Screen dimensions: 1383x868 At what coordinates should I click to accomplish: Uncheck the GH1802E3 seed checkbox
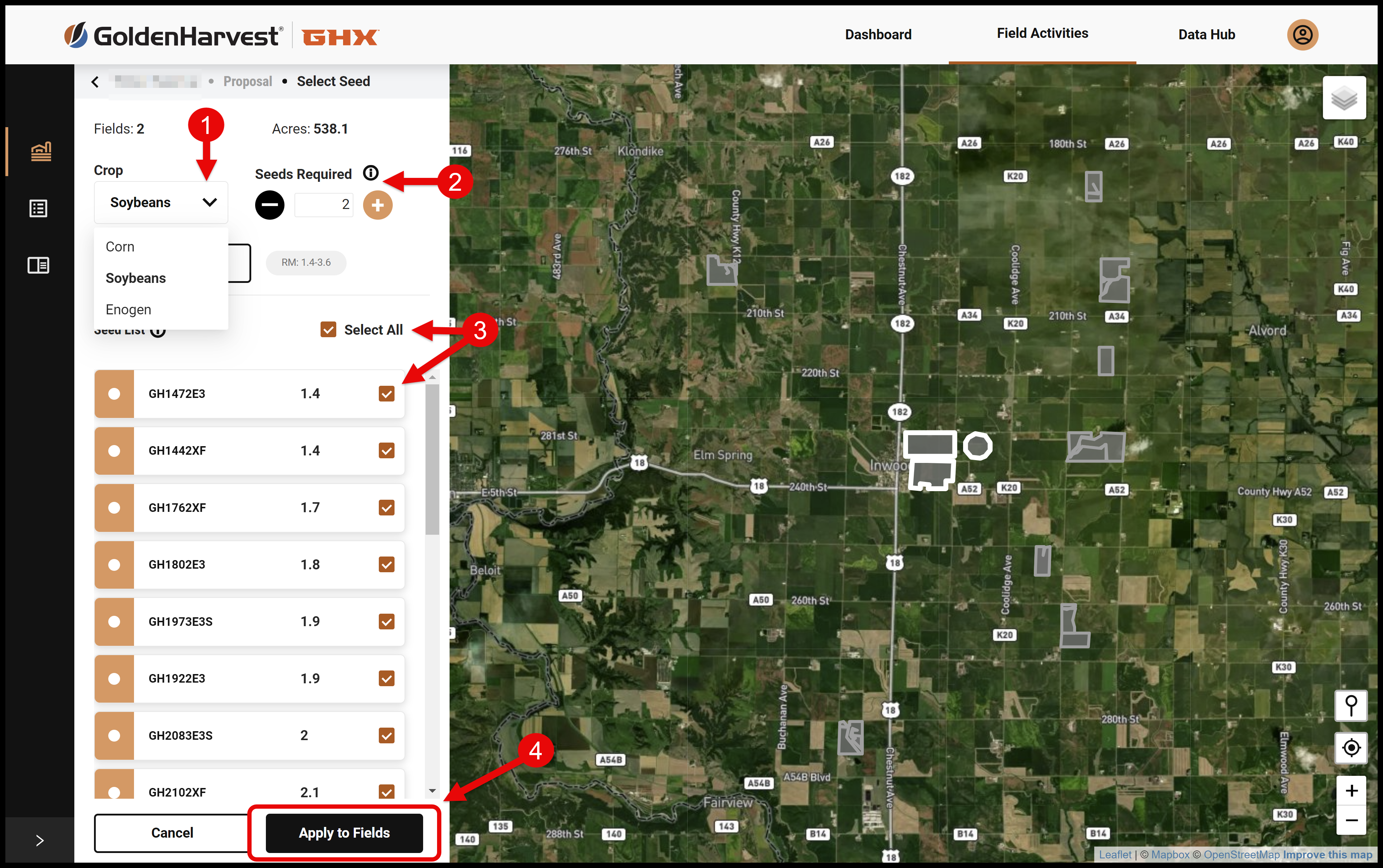(387, 564)
